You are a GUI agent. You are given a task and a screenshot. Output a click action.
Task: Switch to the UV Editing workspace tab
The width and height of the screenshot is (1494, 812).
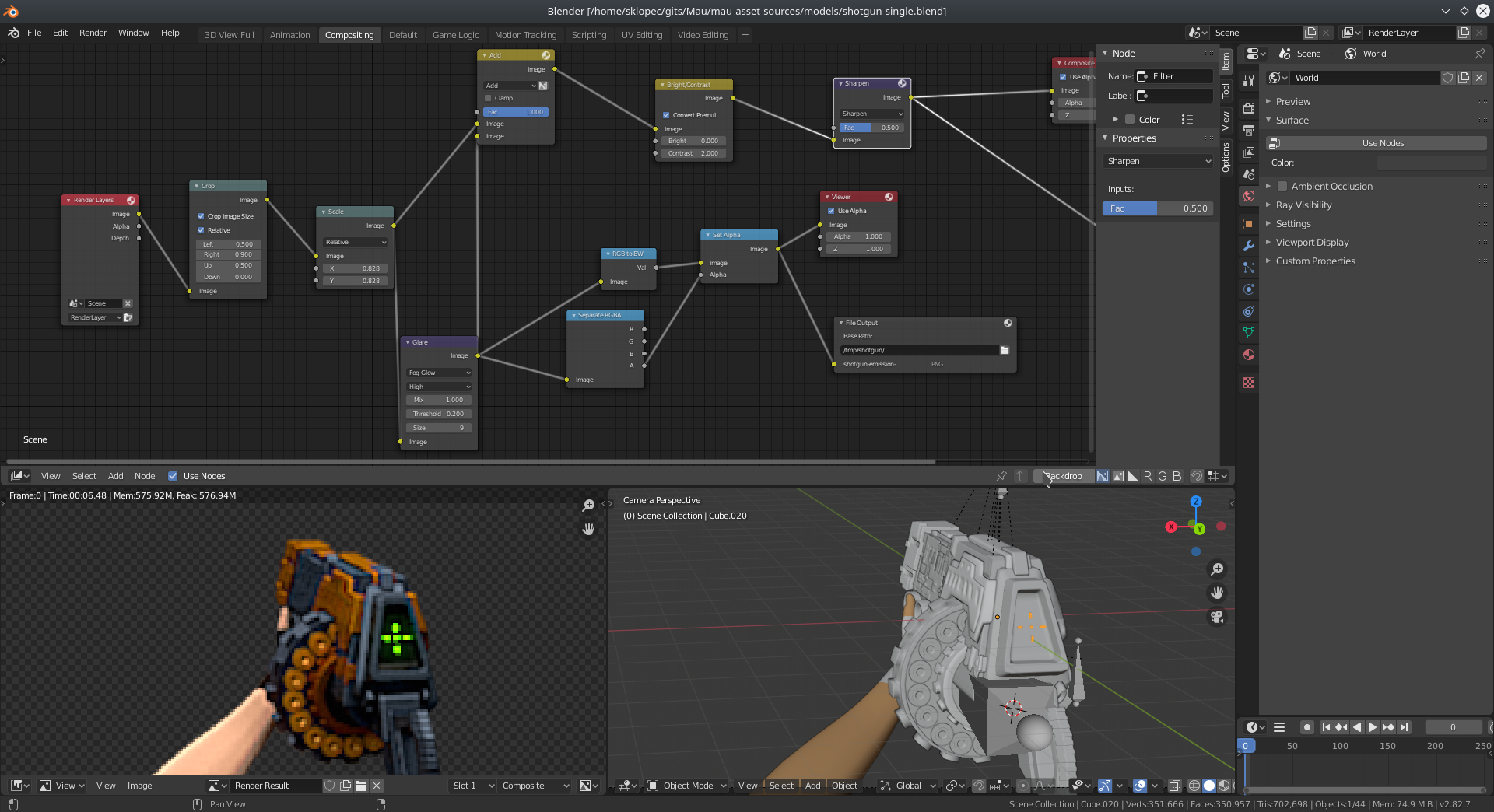coord(642,35)
